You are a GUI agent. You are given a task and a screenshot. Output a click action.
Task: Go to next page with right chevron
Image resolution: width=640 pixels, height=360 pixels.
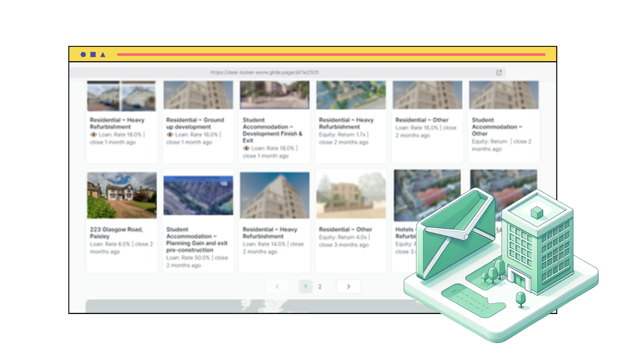(348, 287)
